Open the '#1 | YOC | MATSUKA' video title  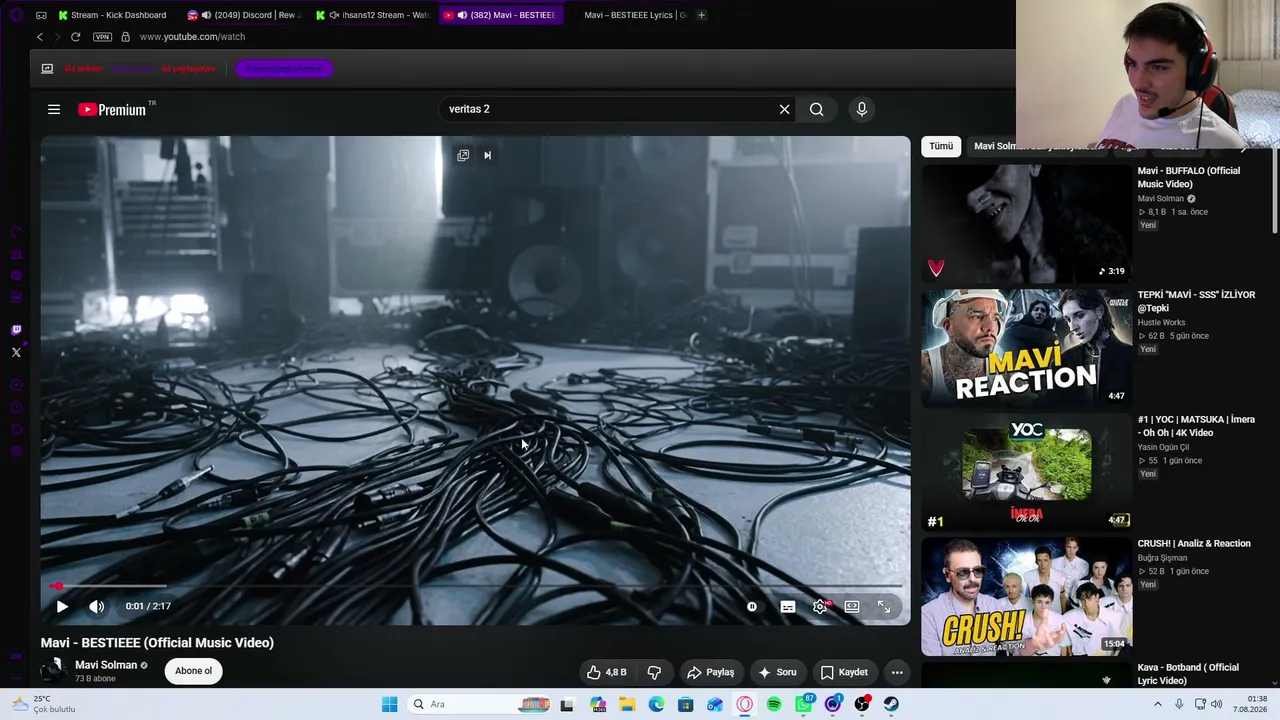click(x=1196, y=426)
